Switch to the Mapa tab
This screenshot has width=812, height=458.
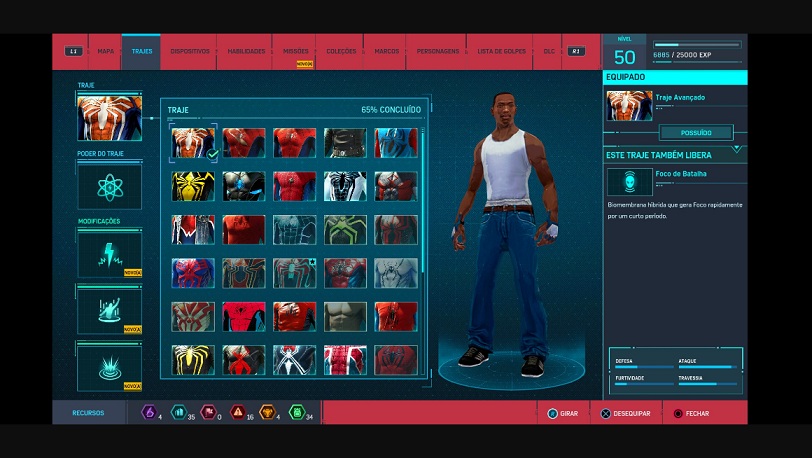106,51
